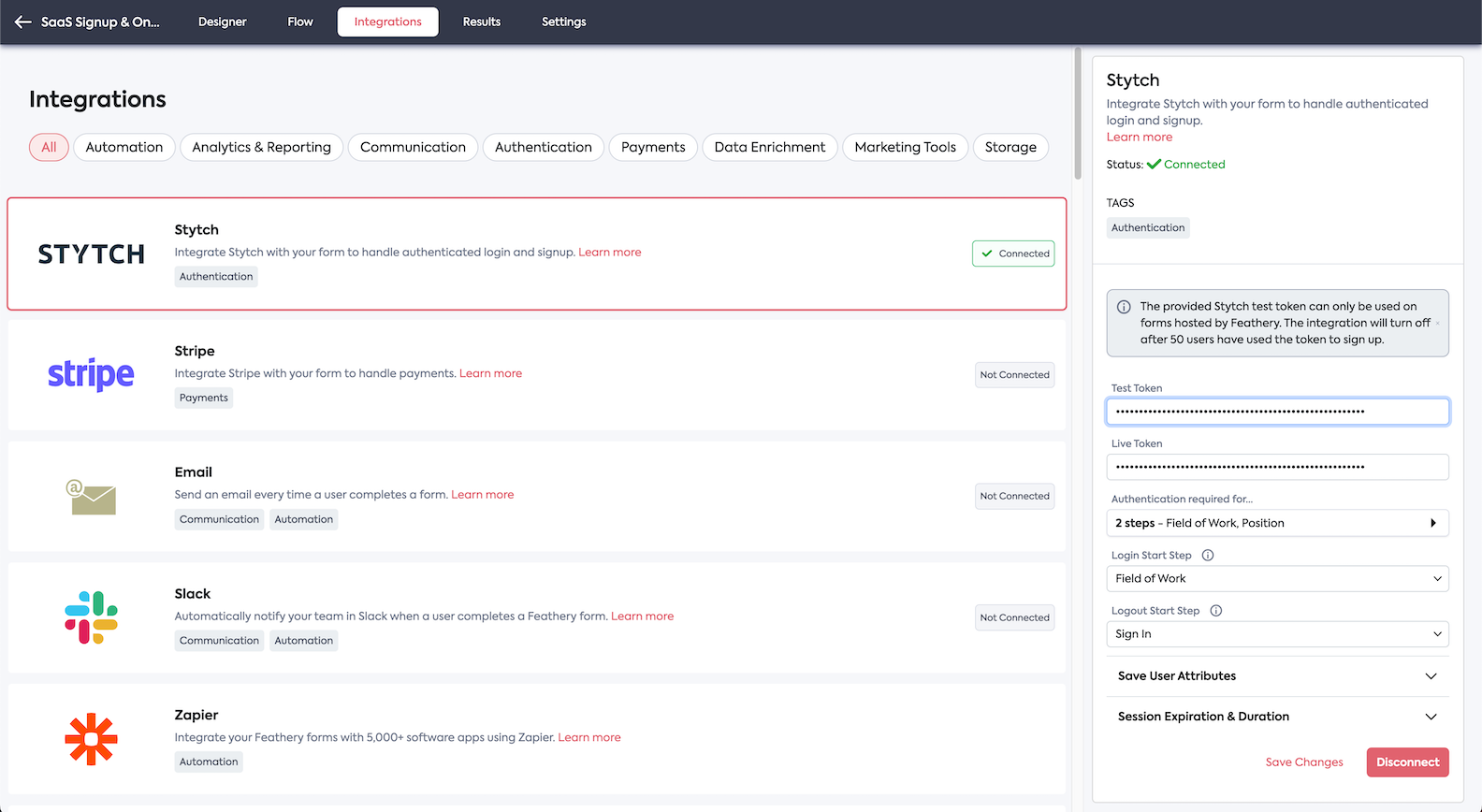Viewport: 1482px width, 812px height.
Task: Disconnect the Stytch integration
Action: 1408,762
